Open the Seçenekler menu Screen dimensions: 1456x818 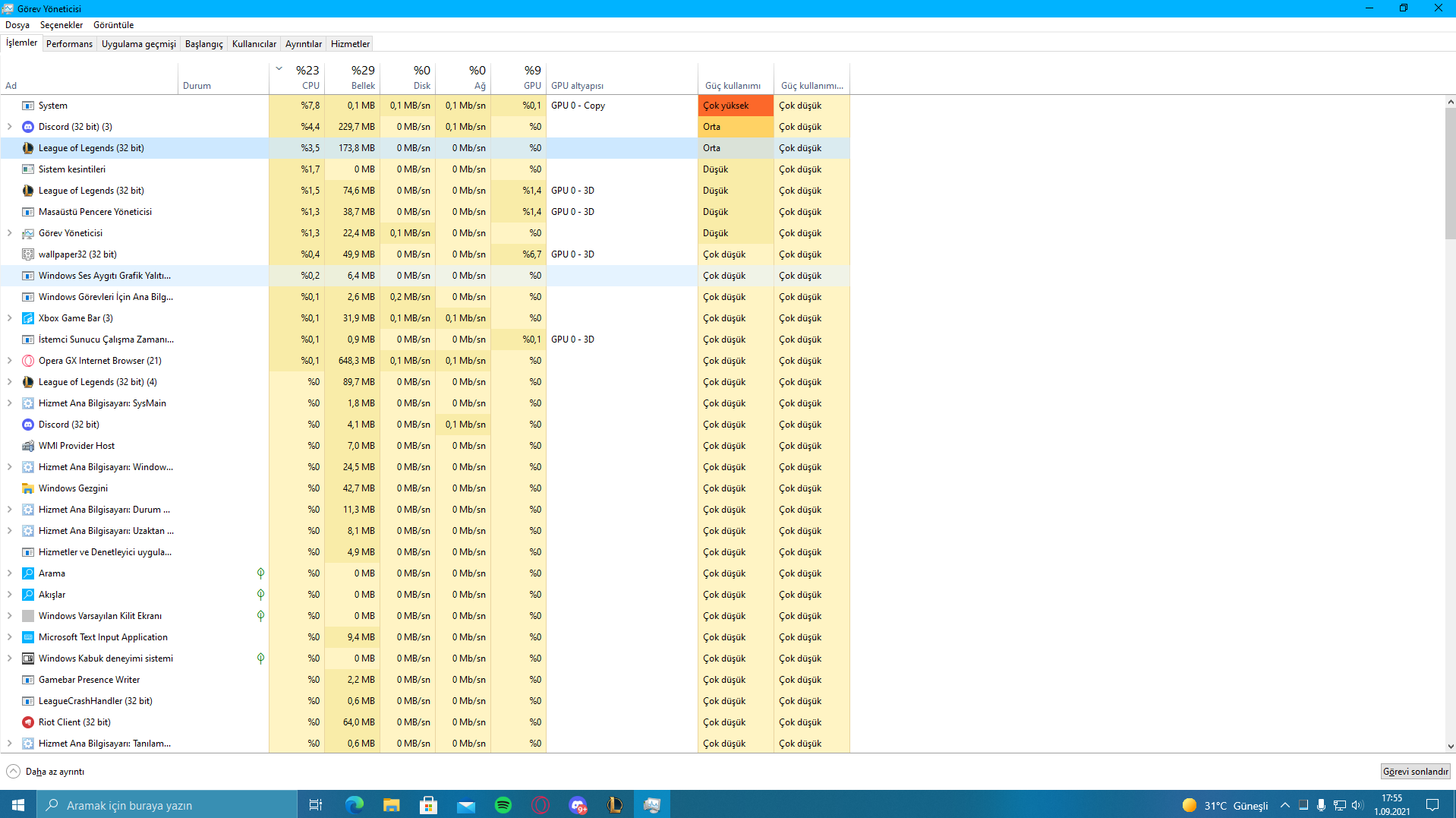click(61, 25)
